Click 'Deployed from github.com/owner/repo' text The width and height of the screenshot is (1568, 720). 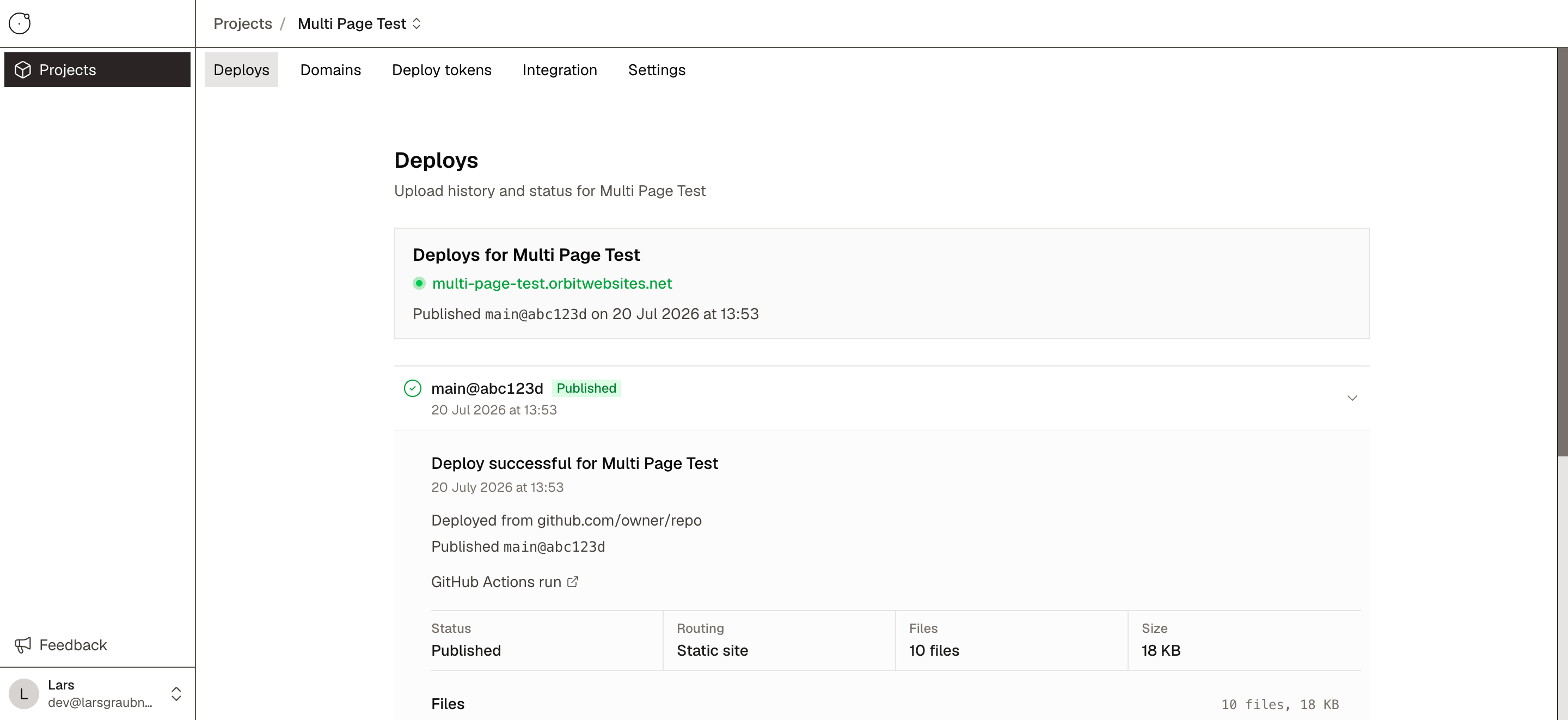click(566, 520)
